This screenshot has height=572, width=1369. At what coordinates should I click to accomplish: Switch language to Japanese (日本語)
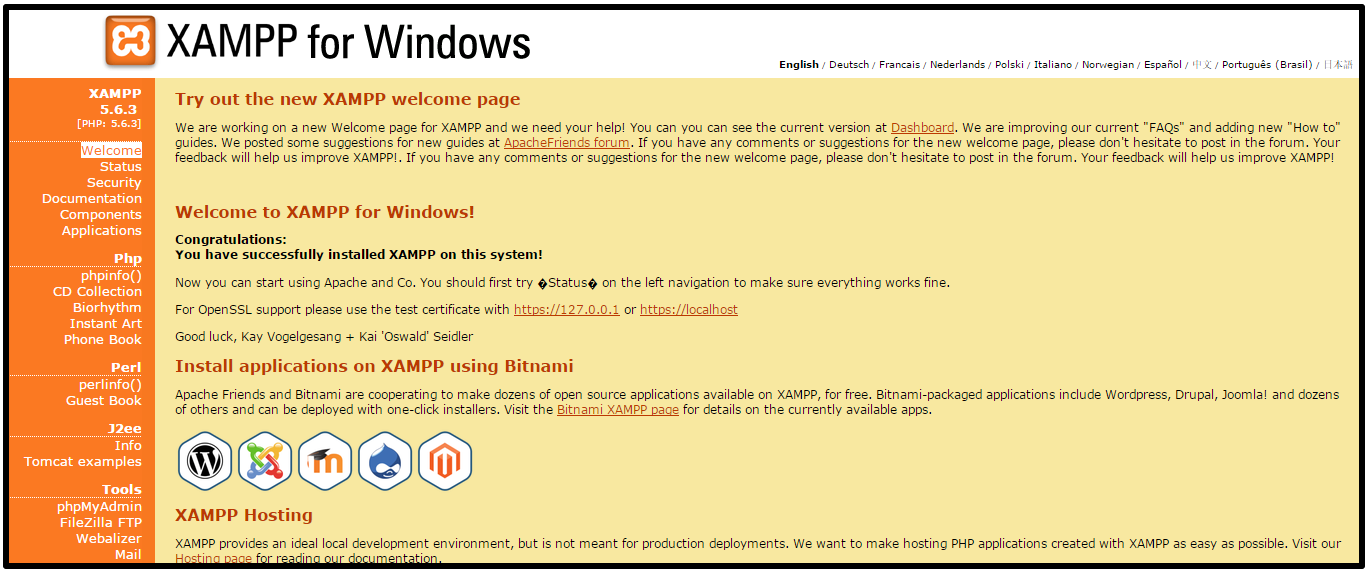pos(1337,65)
